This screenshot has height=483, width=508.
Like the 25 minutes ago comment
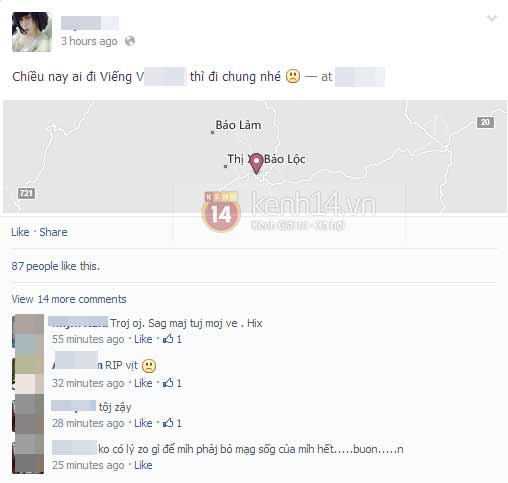coord(143,465)
